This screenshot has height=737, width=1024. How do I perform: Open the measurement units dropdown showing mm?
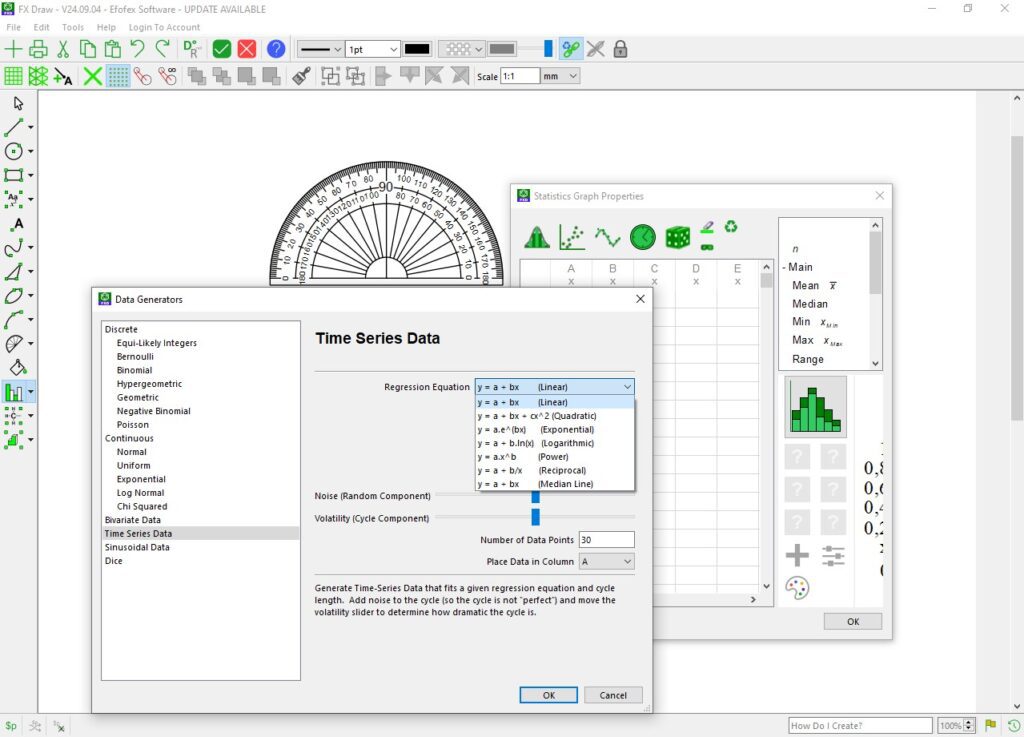pyautogui.click(x=562, y=75)
